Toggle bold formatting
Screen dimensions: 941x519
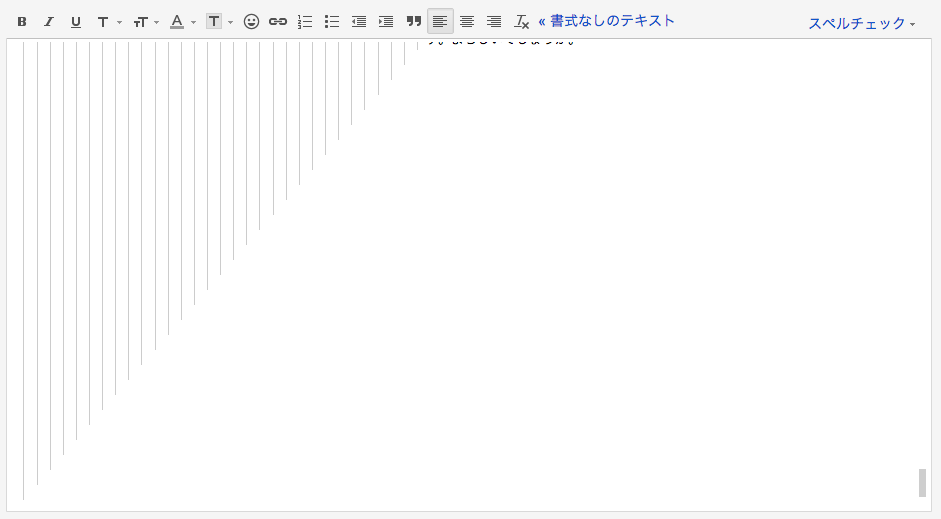tap(22, 21)
